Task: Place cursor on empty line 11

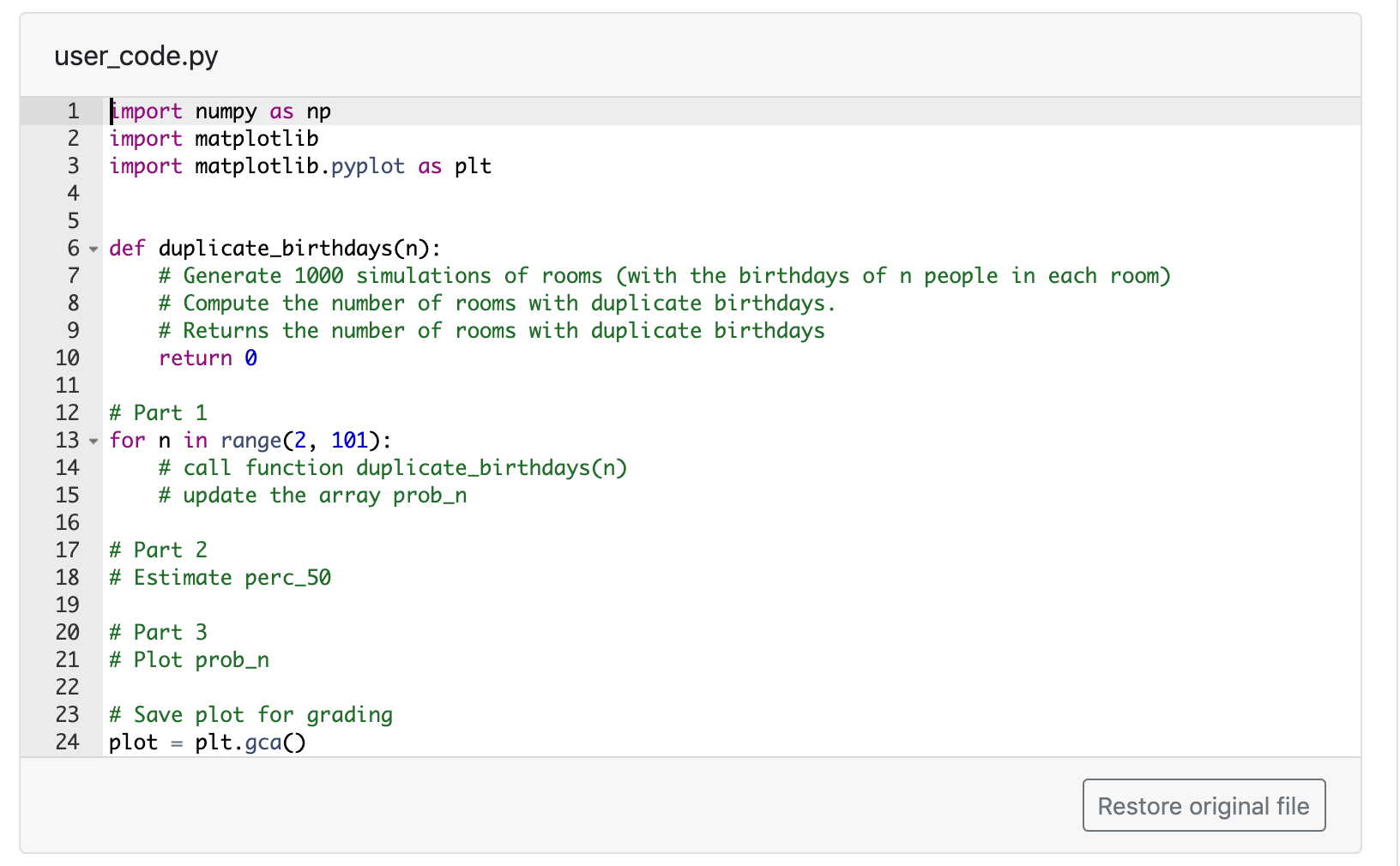Action: click(x=732, y=386)
